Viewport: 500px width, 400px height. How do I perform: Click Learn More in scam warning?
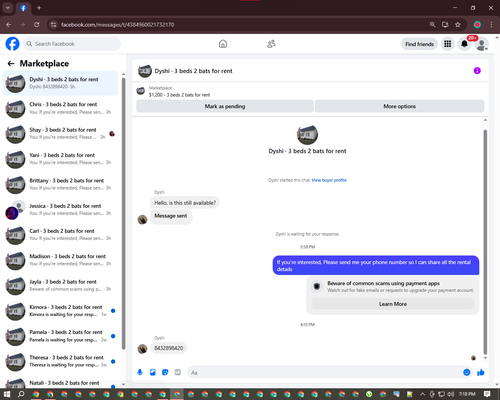coord(393,304)
